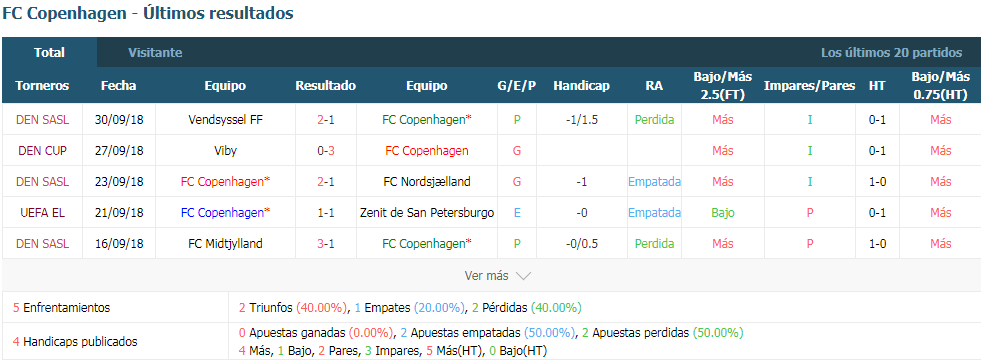Open Zenit de San Petersburgo team page
This screenshot has width=981, height=361.
click(427, 213)
